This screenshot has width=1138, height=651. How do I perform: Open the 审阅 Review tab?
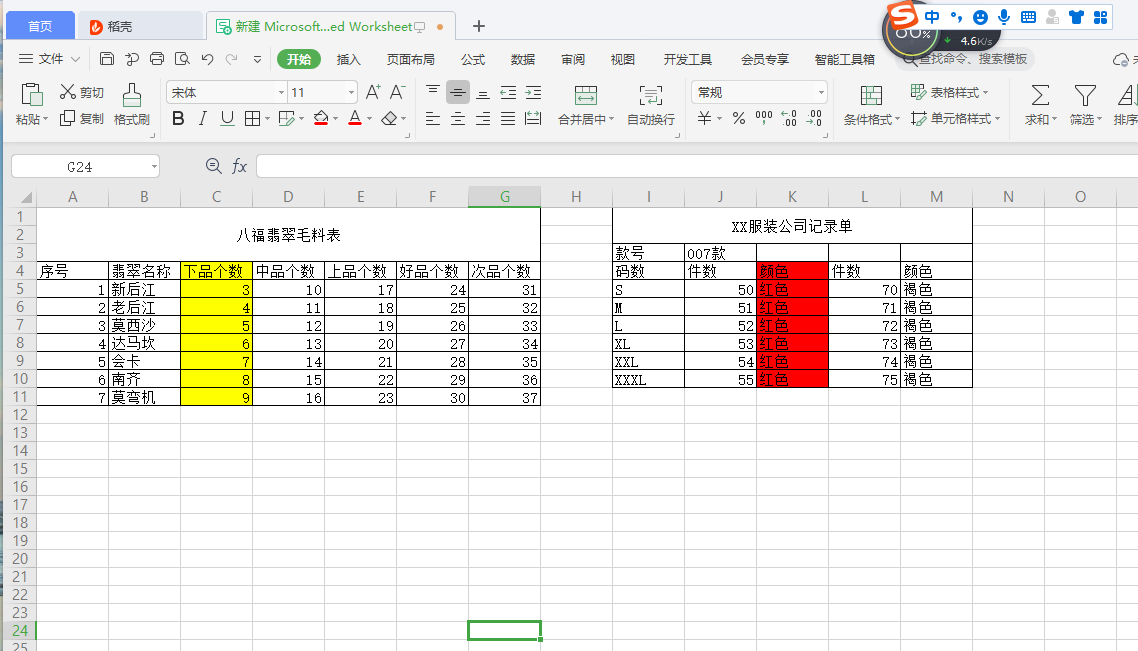pyautogui.click(x=573, y=60)
